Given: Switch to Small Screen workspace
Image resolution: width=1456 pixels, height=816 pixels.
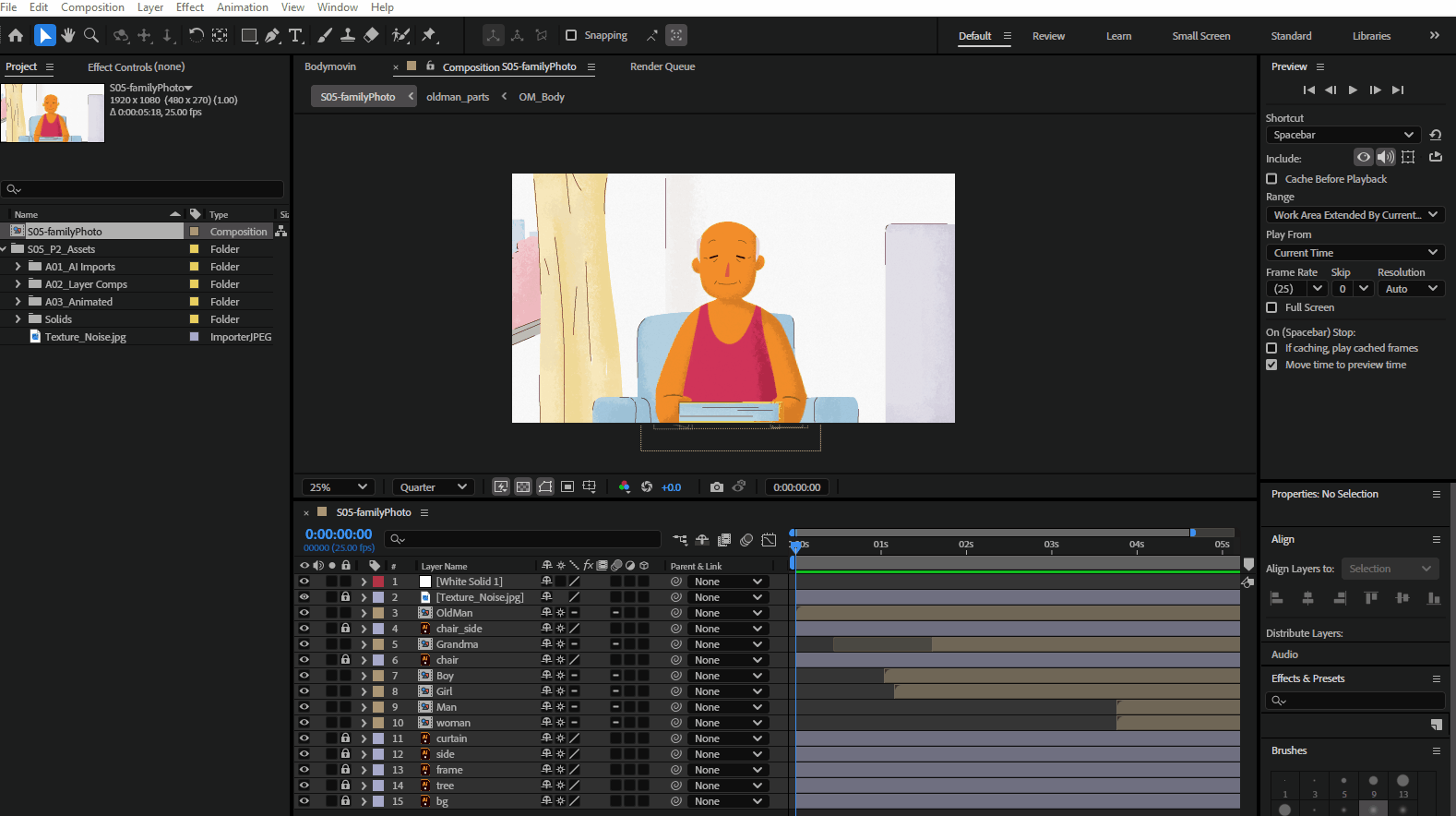Looking at the screenshot, I should [1201, 36].
